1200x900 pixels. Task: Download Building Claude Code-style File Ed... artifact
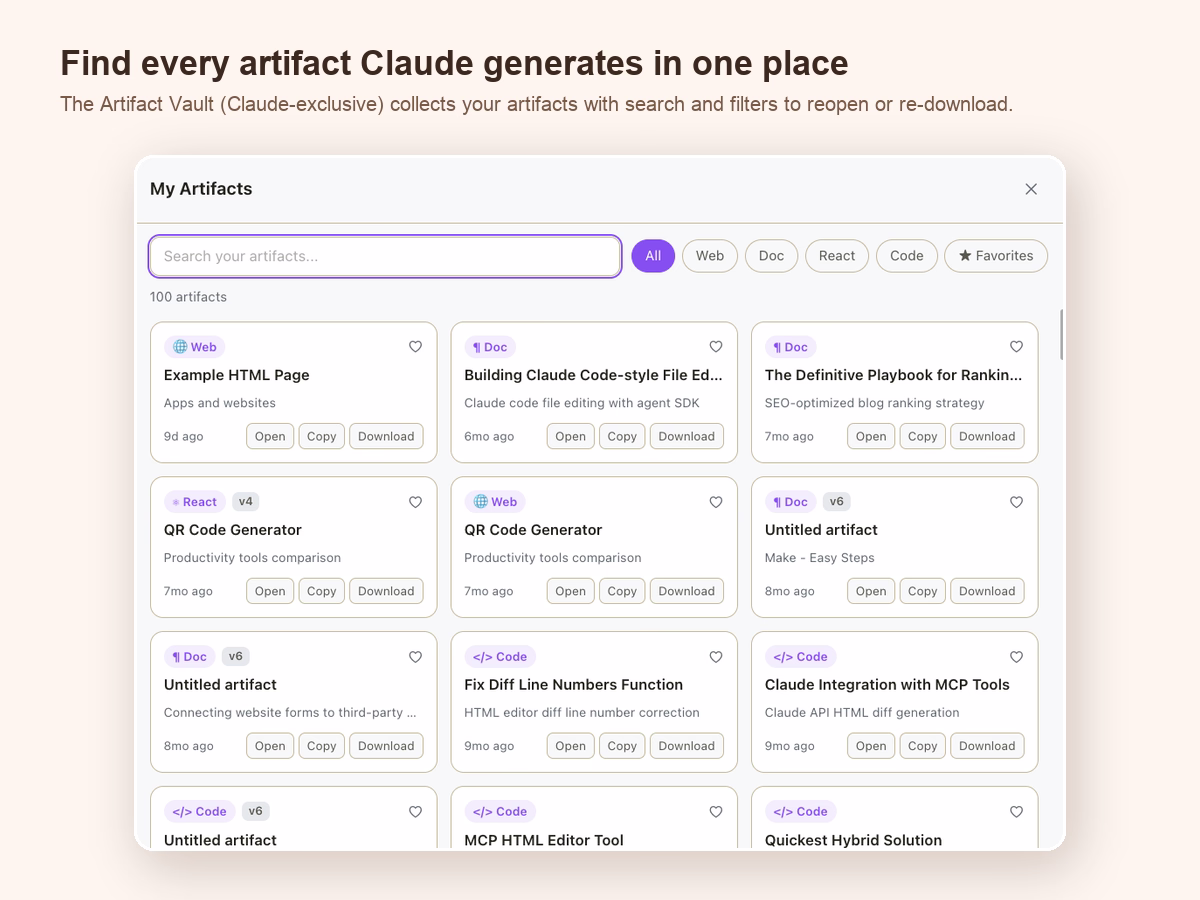coord(687,436)
